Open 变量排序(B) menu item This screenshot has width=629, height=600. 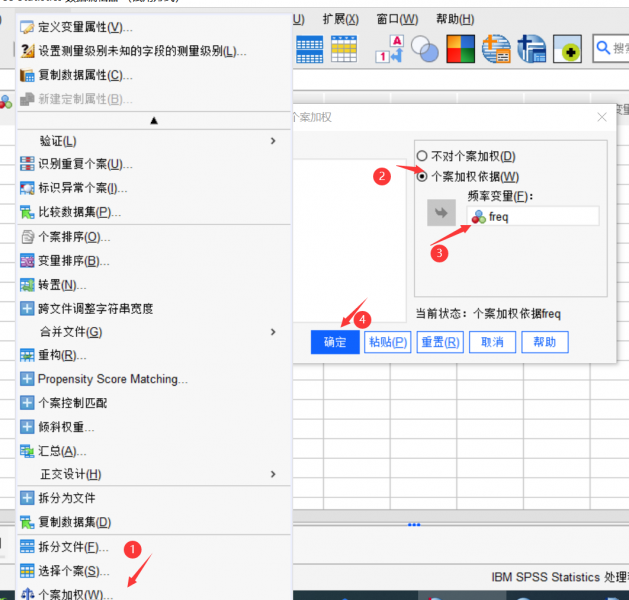[154, 261]
